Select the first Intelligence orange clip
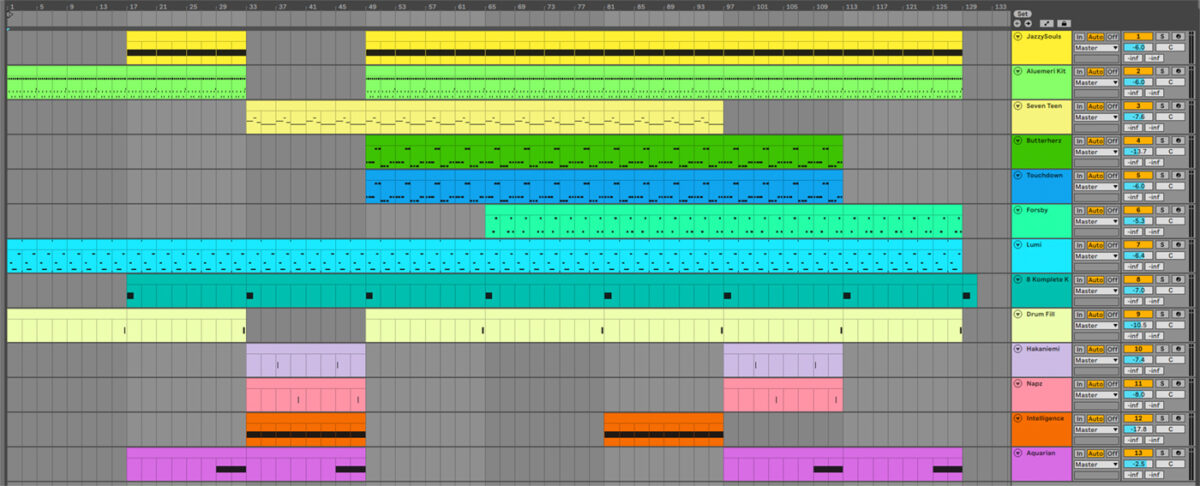Image resolution: width=1200 pixels, height=486 pixels. click(305, 429)
